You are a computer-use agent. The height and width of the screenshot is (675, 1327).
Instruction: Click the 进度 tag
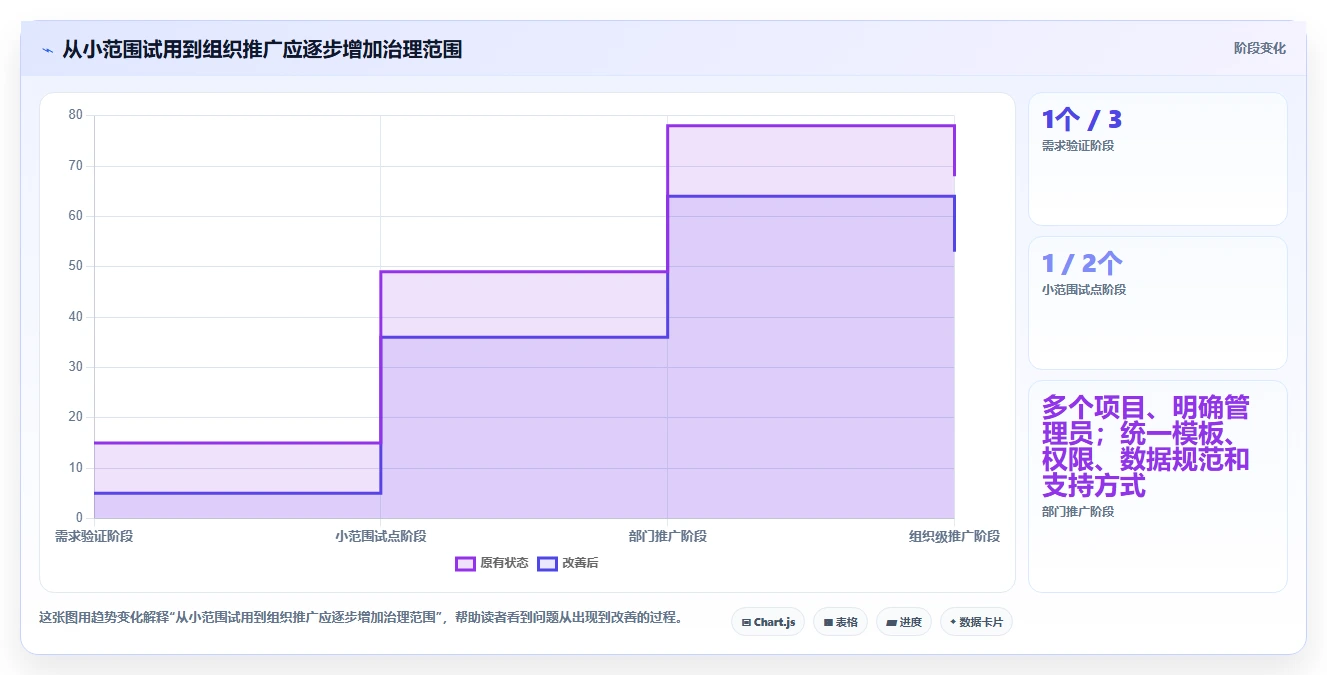[904, 622]
